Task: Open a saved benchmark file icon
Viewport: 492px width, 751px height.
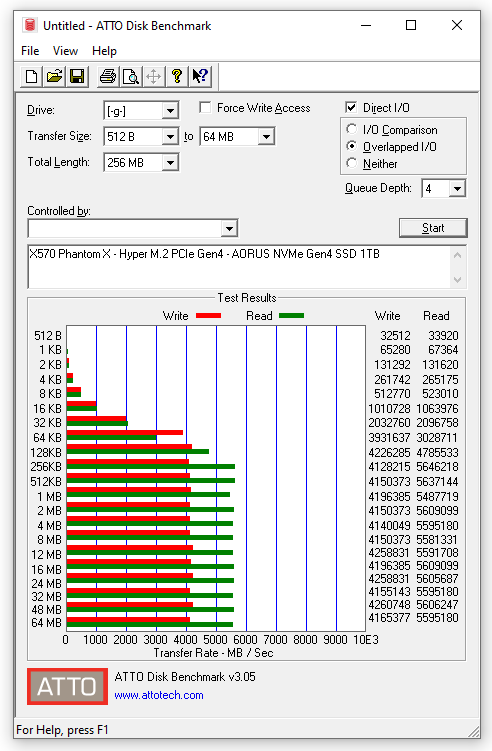Action: (x=55, y=77)
